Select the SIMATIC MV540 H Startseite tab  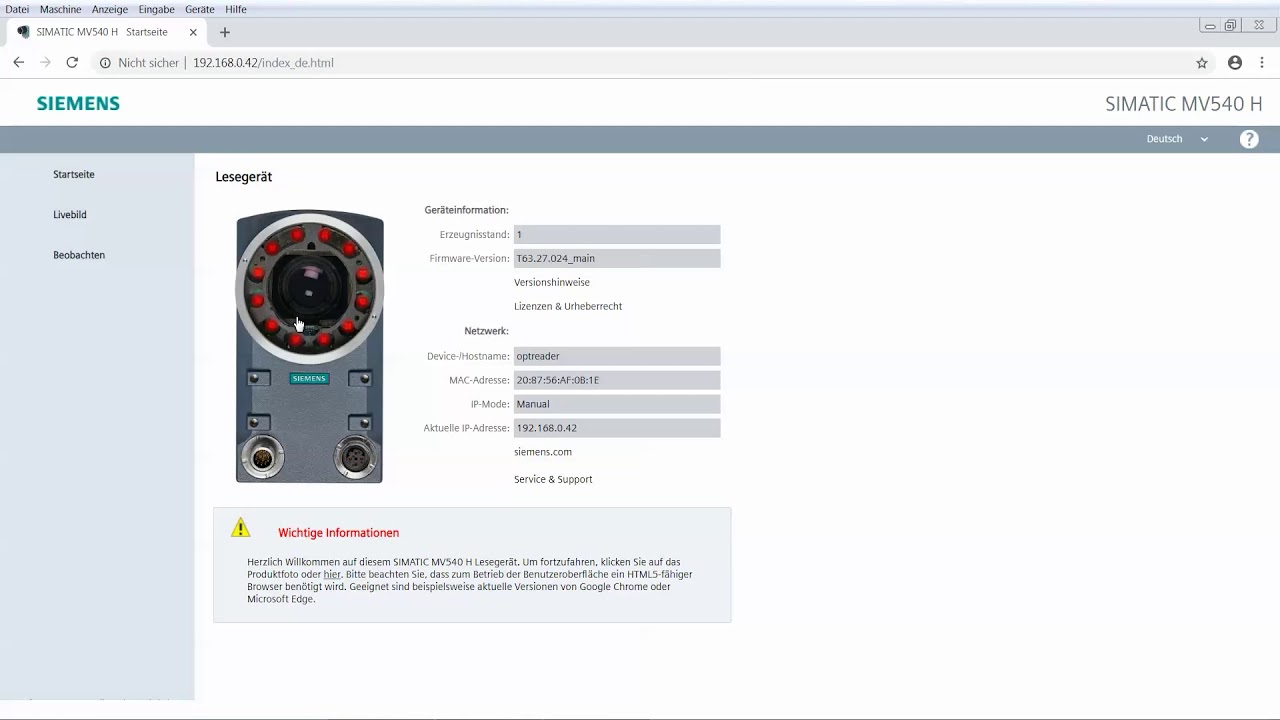[107, 32]
